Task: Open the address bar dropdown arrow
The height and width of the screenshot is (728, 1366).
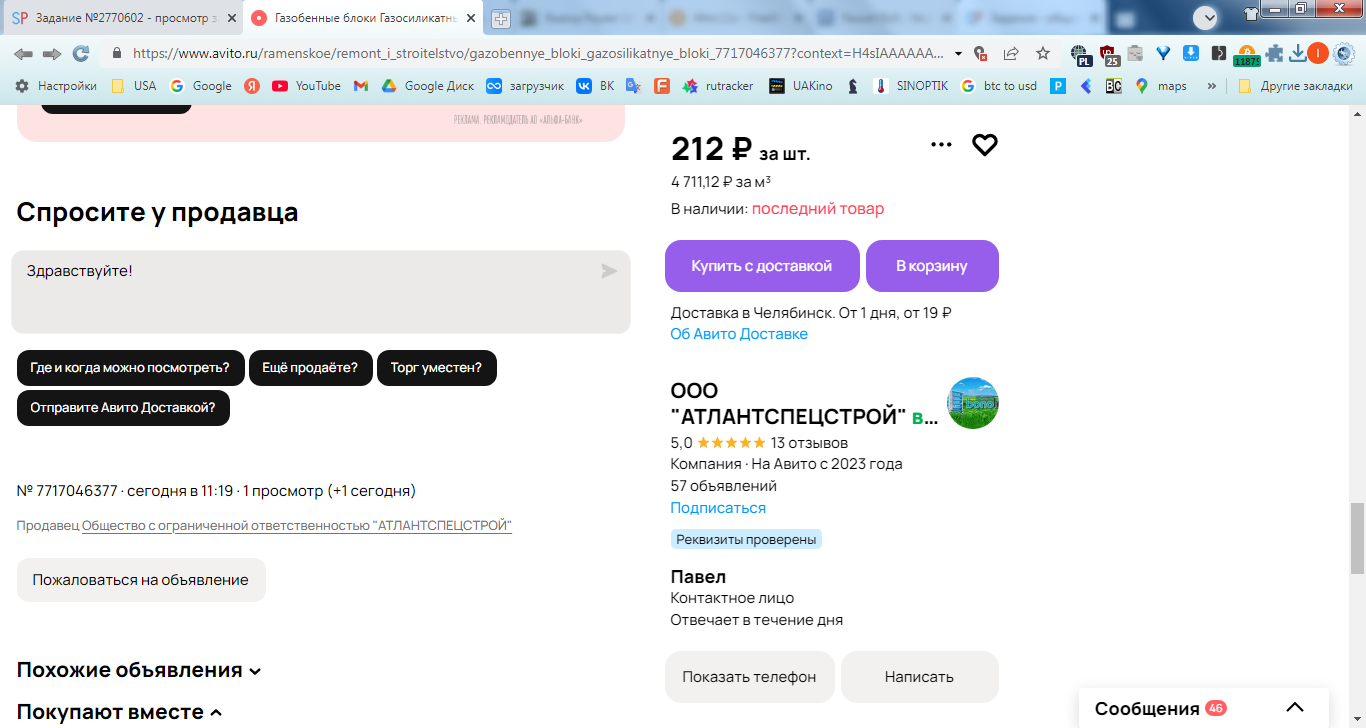Action: pyautogui.click(x=959, y=53)
